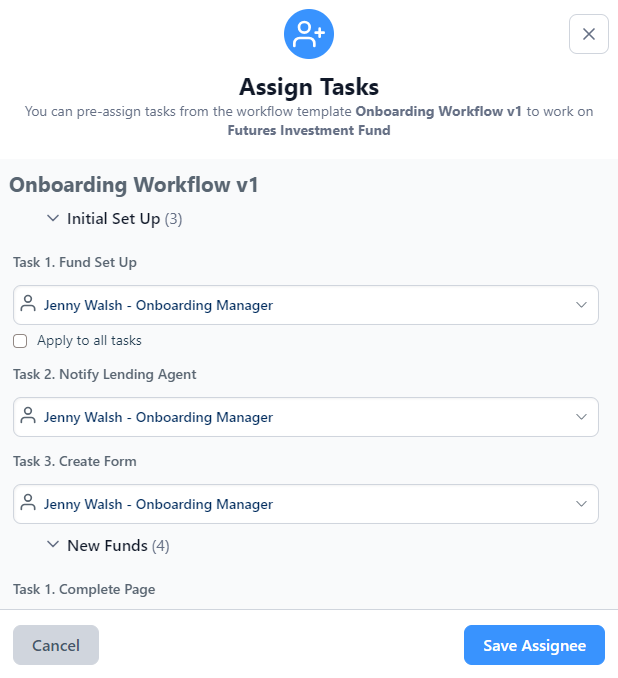
Task: Click the Initial Set Up (3) heading
Action: pyautogui.click(x=124, y=218)
